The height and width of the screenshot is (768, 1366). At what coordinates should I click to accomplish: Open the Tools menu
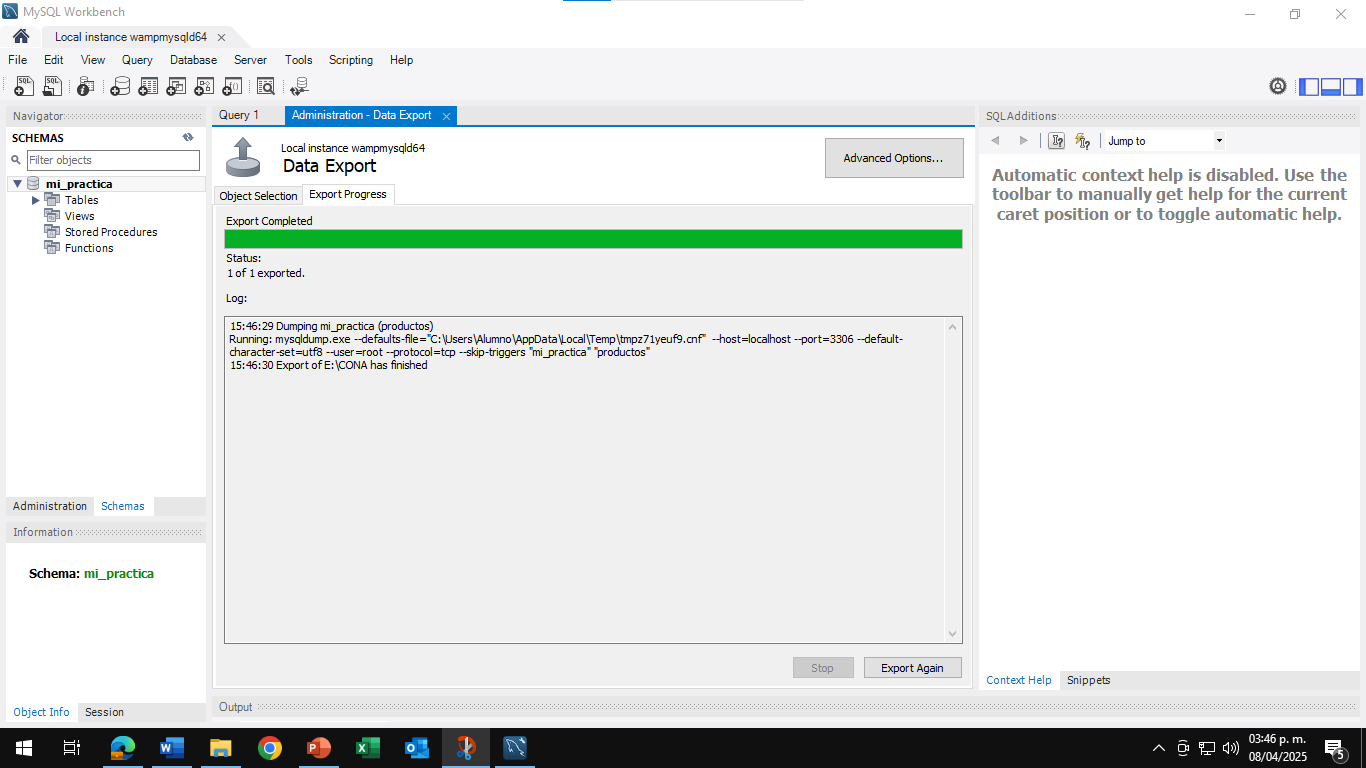pyautogui.click(x=299, y=60)
